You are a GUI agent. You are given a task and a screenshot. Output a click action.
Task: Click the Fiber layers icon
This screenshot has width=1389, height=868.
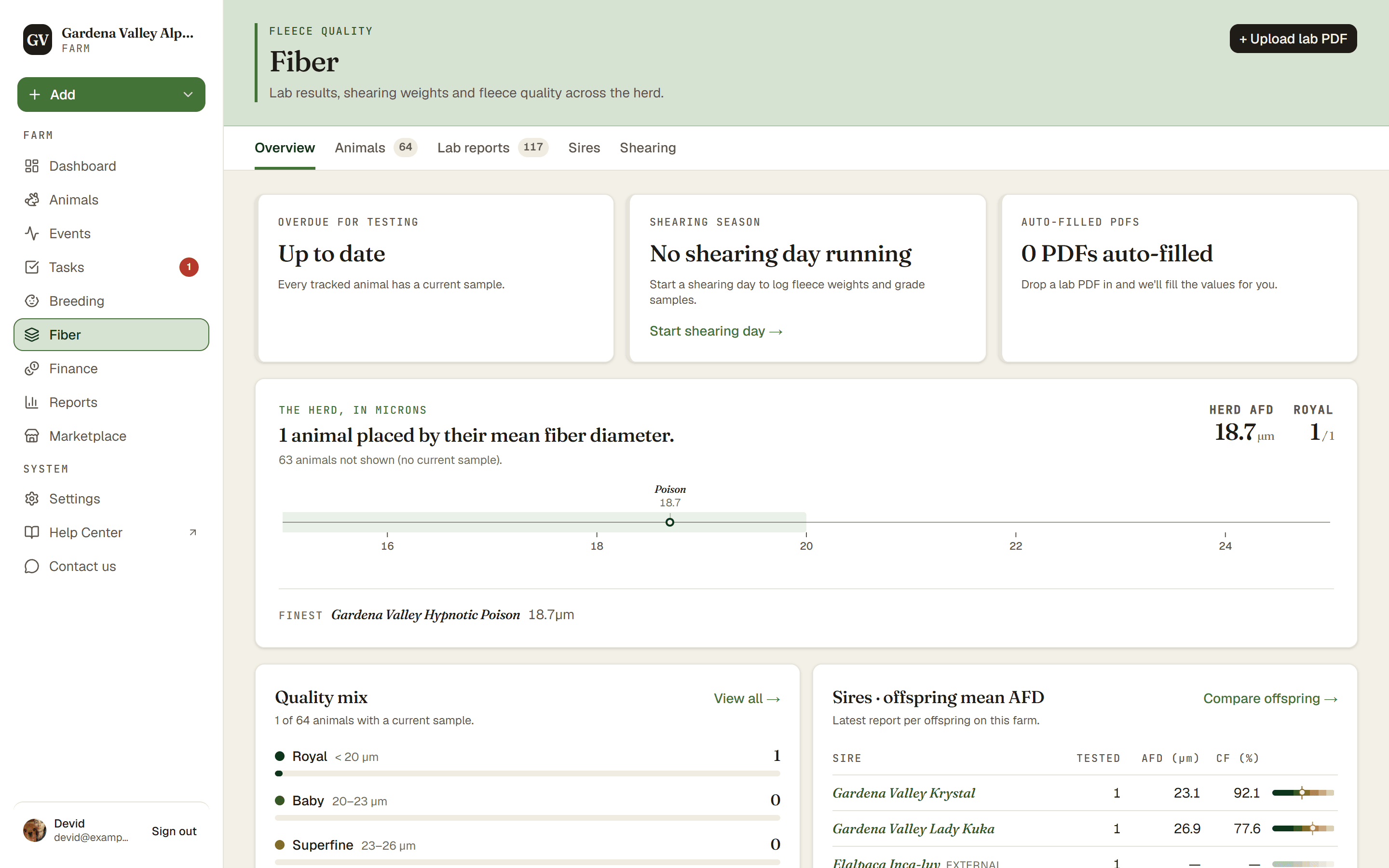[31, 335]
